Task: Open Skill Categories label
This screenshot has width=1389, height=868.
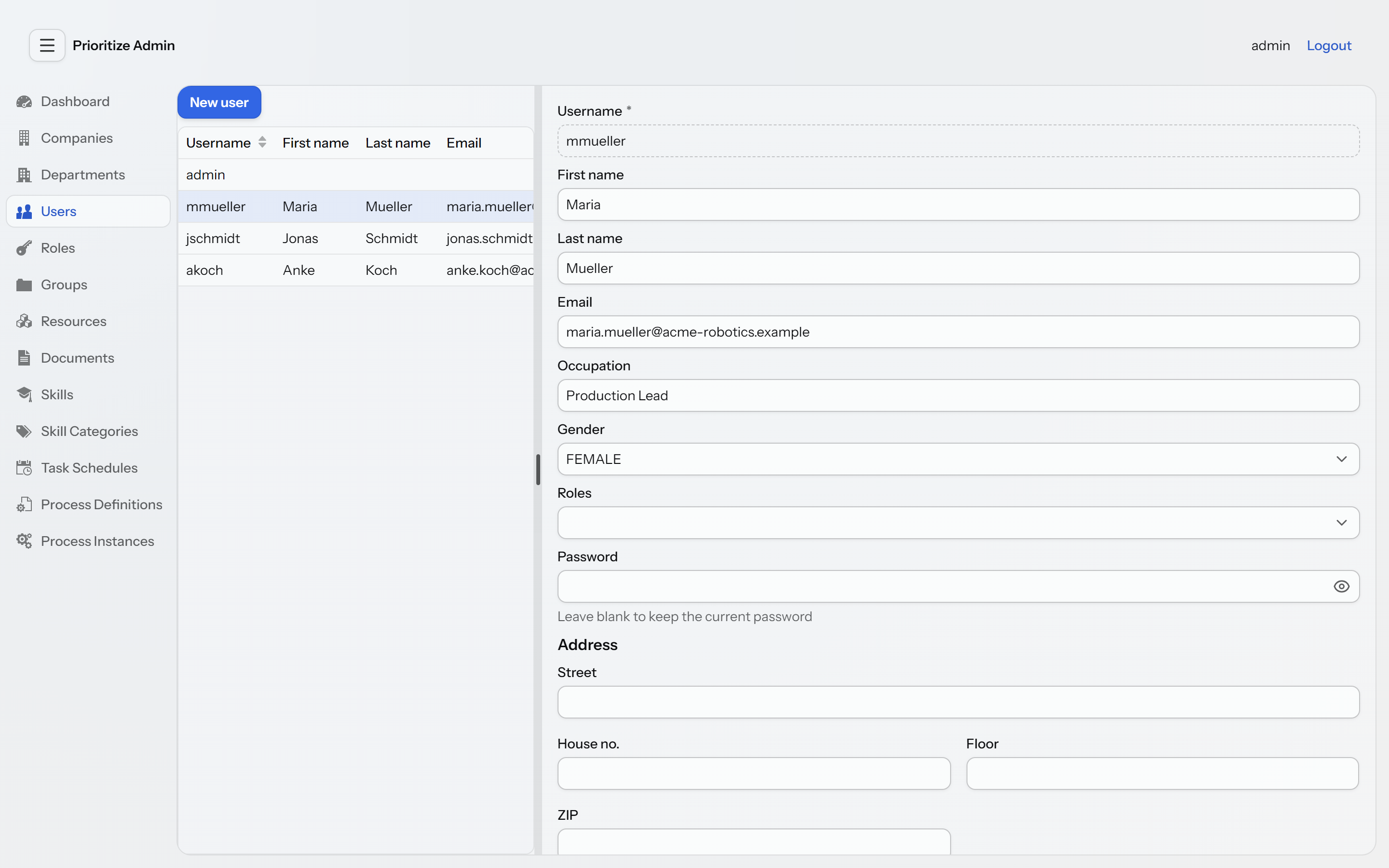Action: tap(90, 432)
